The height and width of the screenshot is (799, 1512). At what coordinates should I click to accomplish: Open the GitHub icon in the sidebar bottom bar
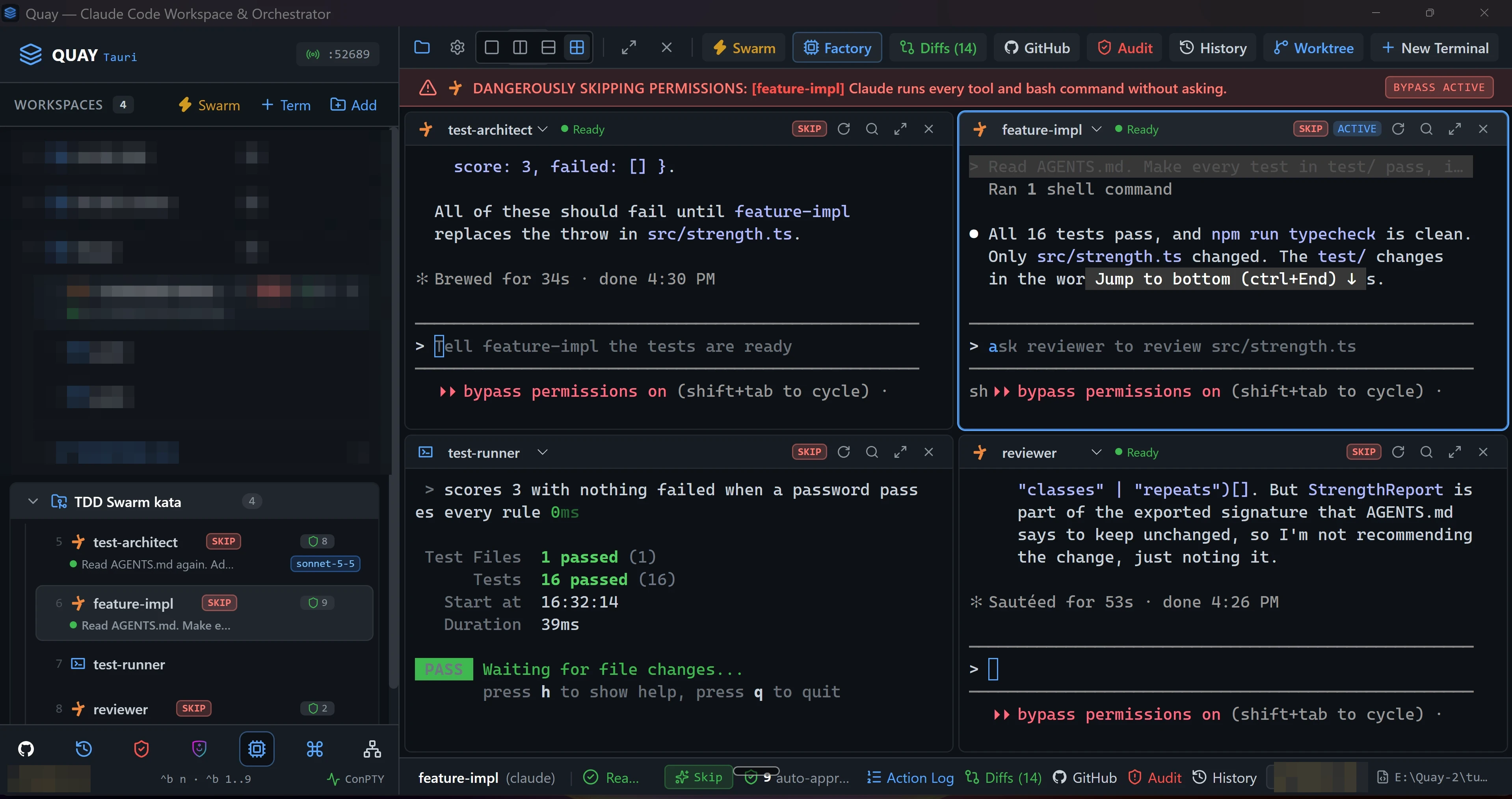click(26, 749)
